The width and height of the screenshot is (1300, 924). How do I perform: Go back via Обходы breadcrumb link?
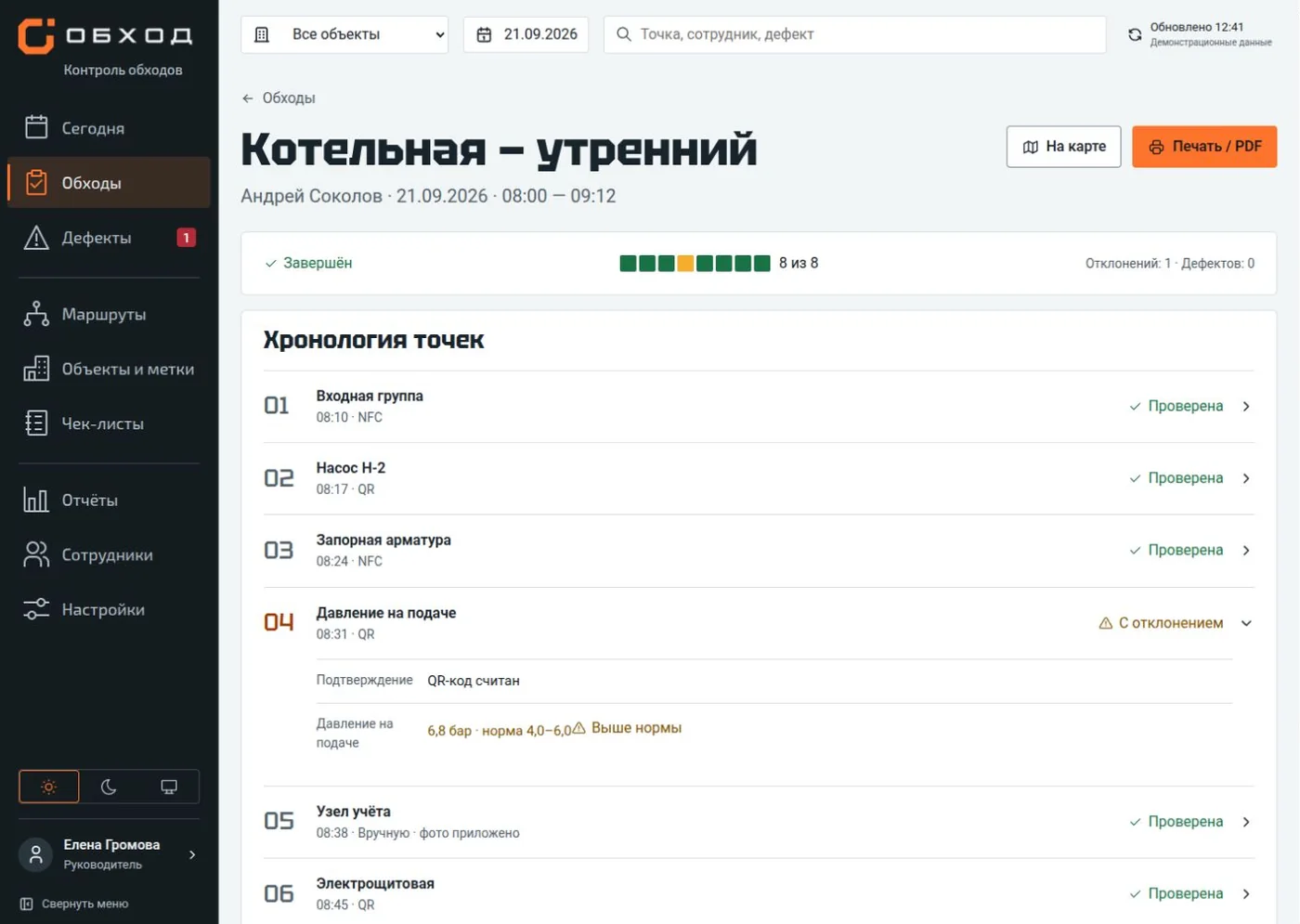pyautogui.click(x=279, y=98)
